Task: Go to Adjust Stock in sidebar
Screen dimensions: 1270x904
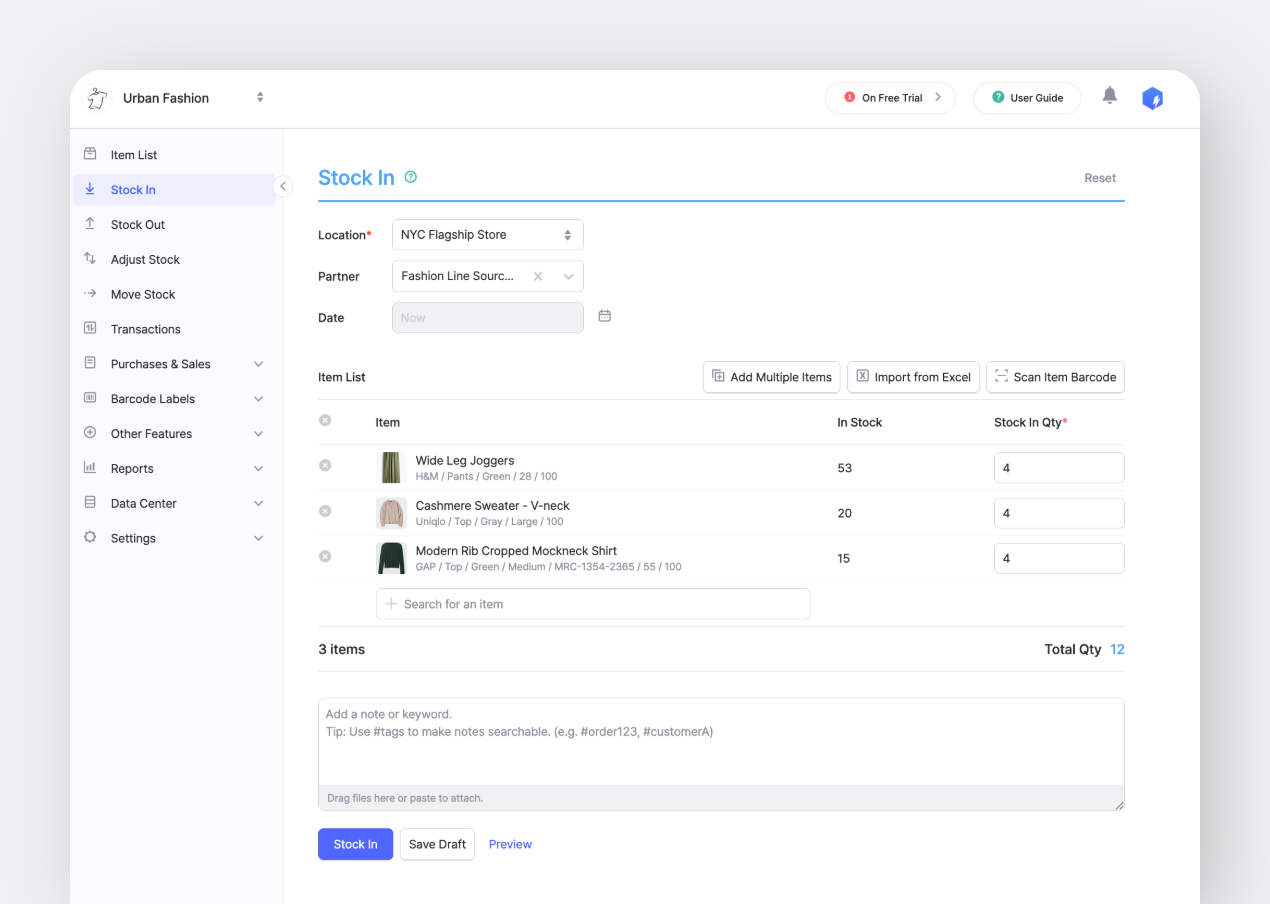Action: coord(145,259)
